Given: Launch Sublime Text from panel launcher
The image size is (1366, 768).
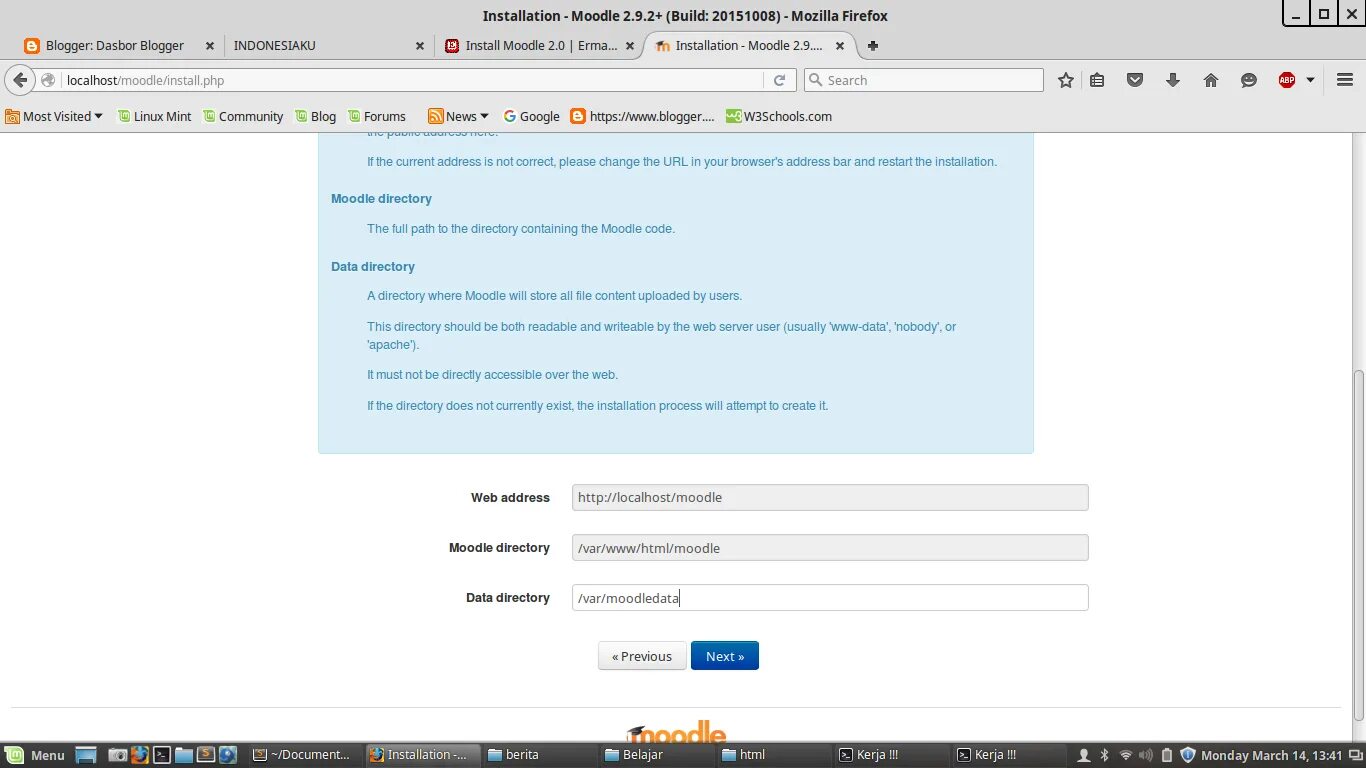Looking at the screenshot, I should [206, 755].
